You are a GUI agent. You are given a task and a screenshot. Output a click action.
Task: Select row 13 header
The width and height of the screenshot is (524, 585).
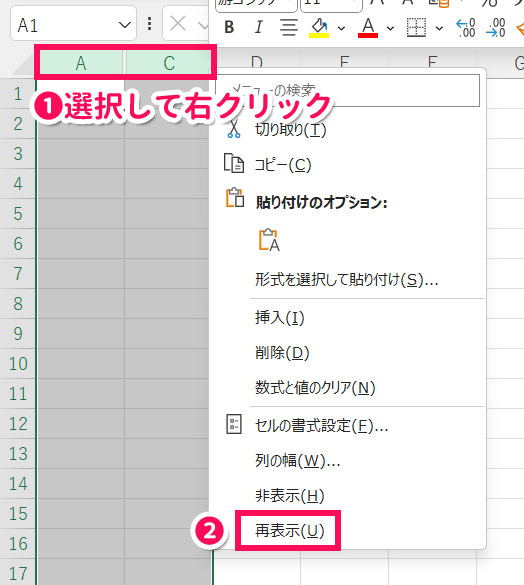point(18,454)
